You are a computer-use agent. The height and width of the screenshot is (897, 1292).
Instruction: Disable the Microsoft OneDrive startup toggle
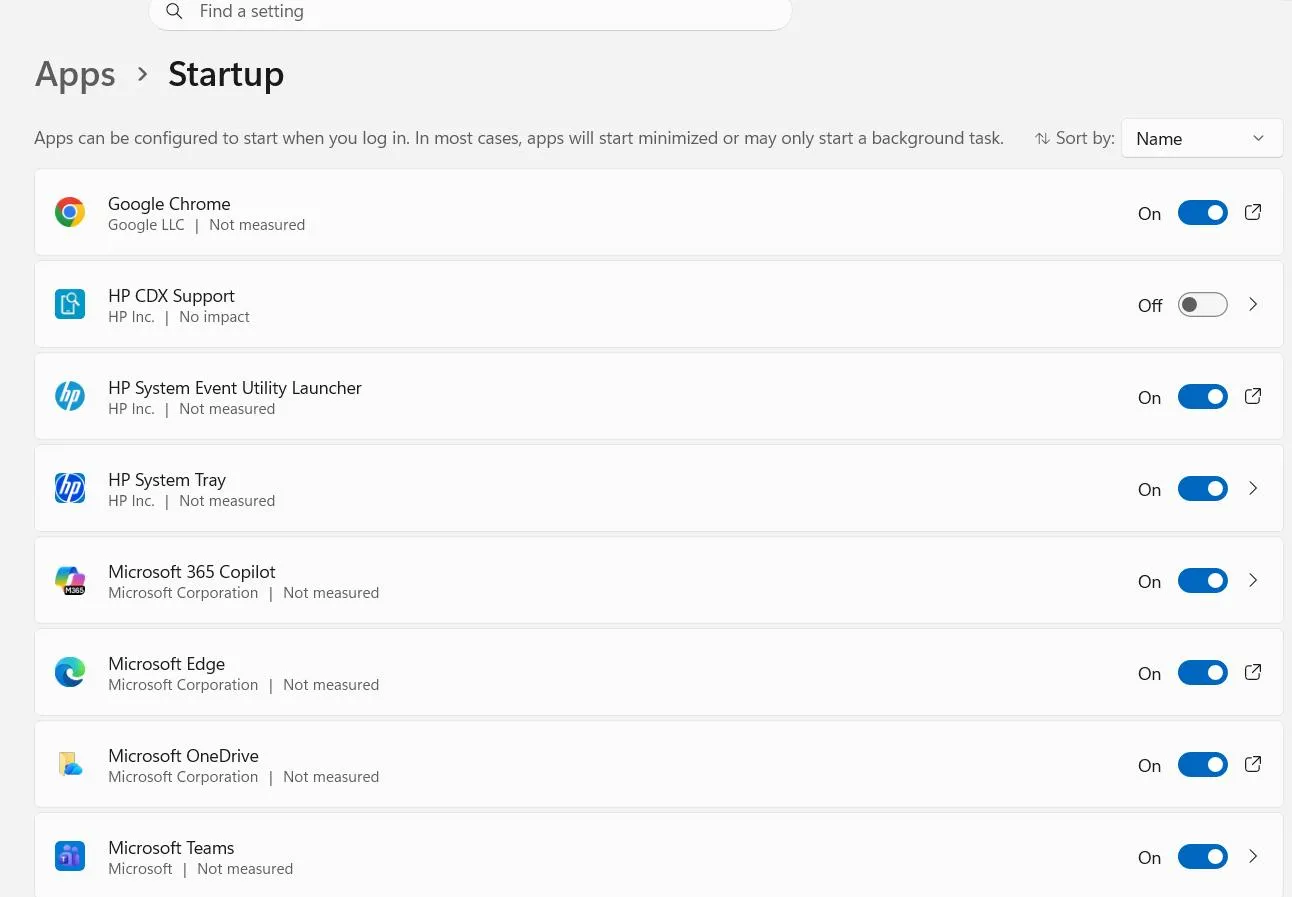(x=1203, y=765)
